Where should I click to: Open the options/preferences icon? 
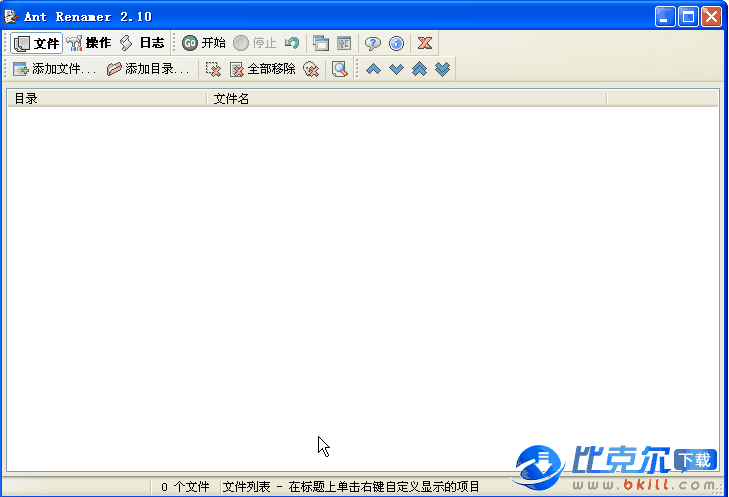click(344, 43)
